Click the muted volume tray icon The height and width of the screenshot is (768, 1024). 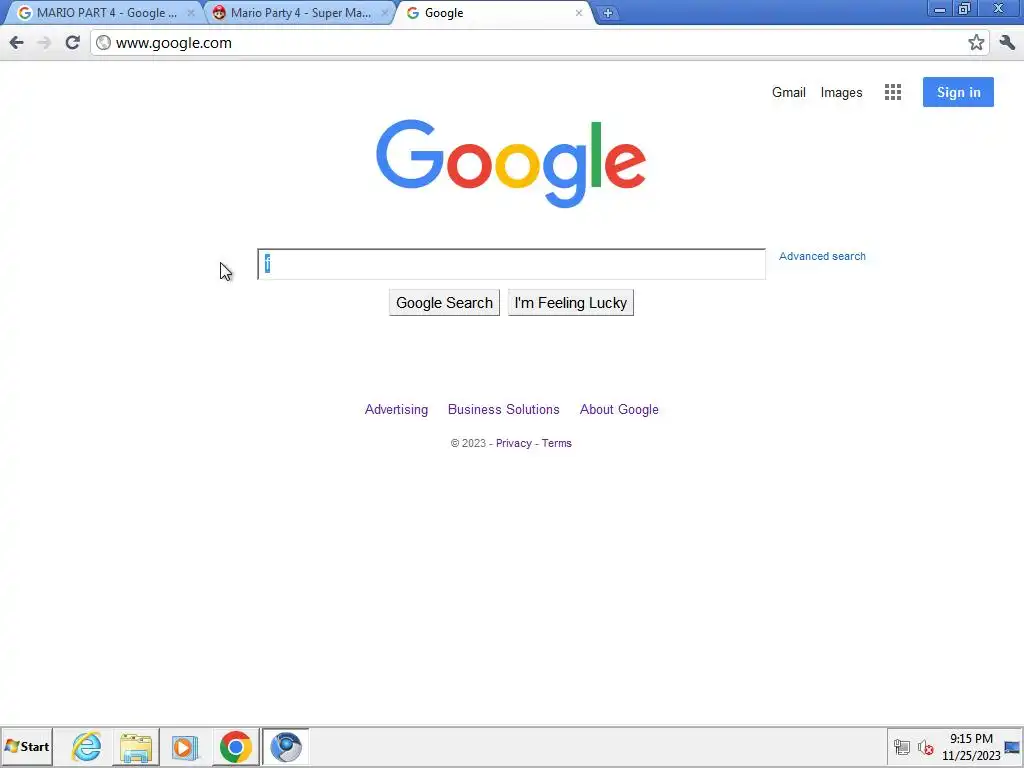925,747
